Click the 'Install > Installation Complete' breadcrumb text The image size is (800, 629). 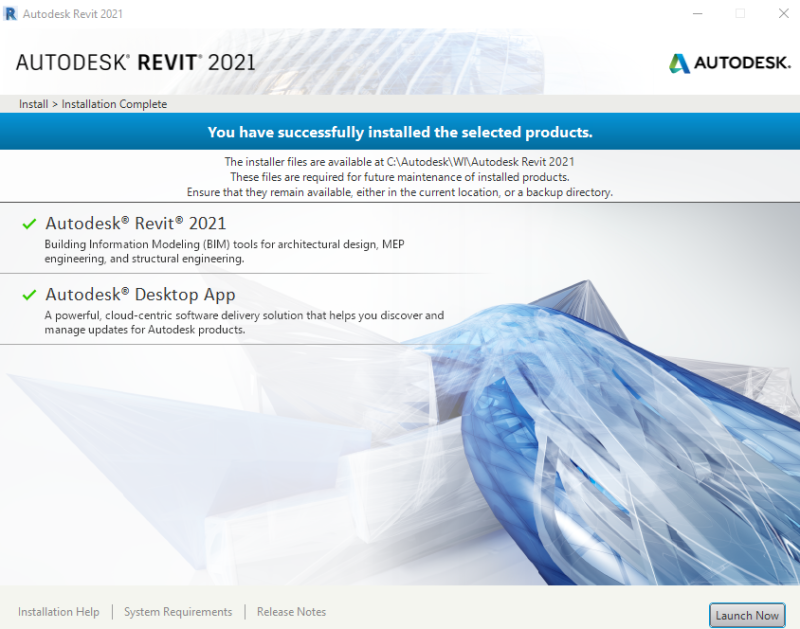click(x=93, y=104)
